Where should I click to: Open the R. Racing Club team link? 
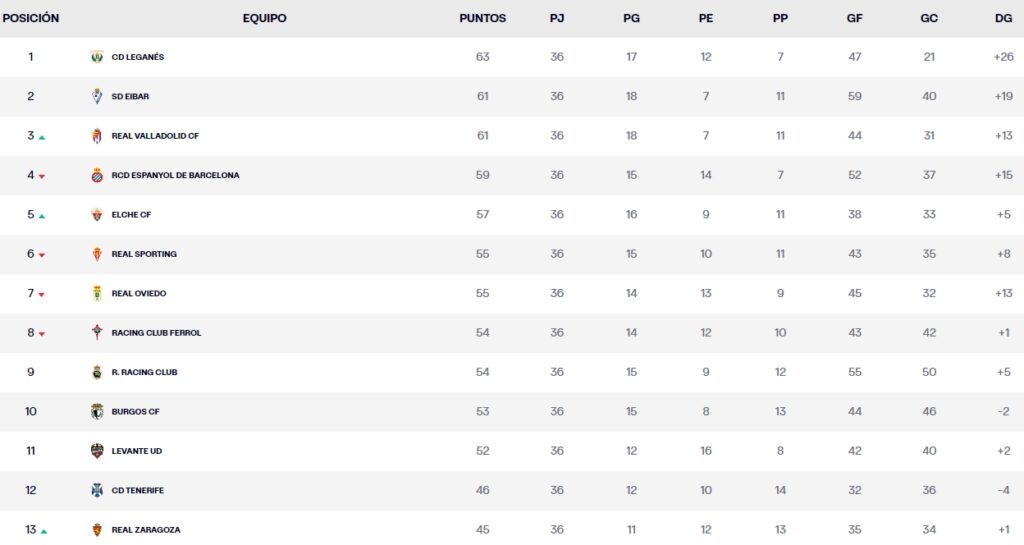point(144,372)
